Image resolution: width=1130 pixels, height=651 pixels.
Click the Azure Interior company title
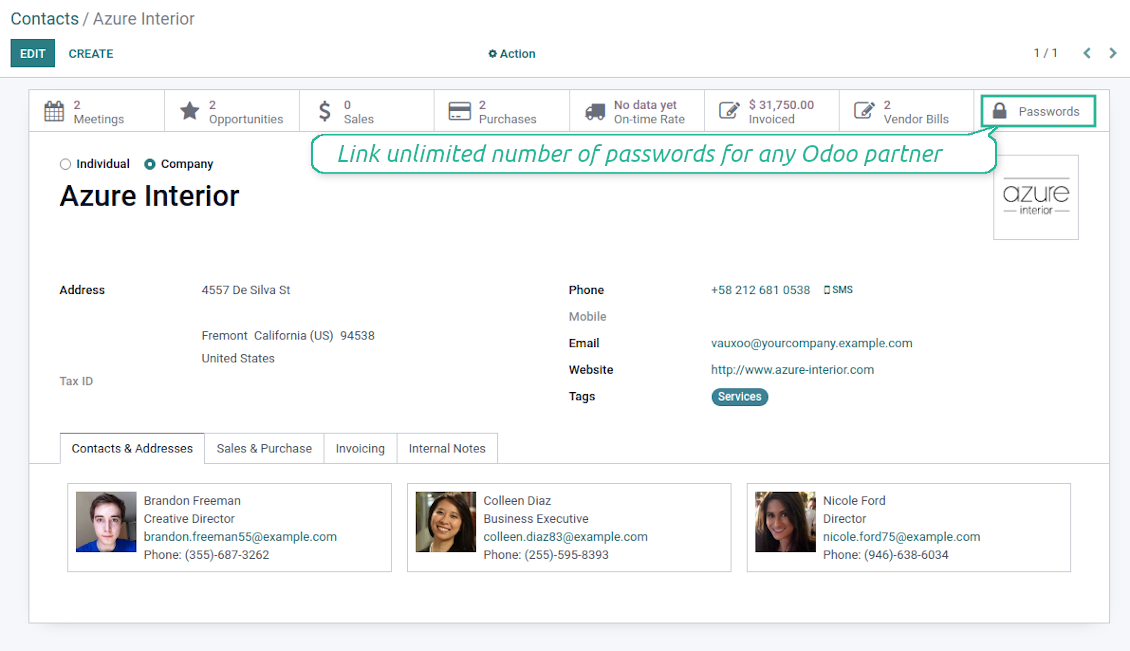point(149,196)
